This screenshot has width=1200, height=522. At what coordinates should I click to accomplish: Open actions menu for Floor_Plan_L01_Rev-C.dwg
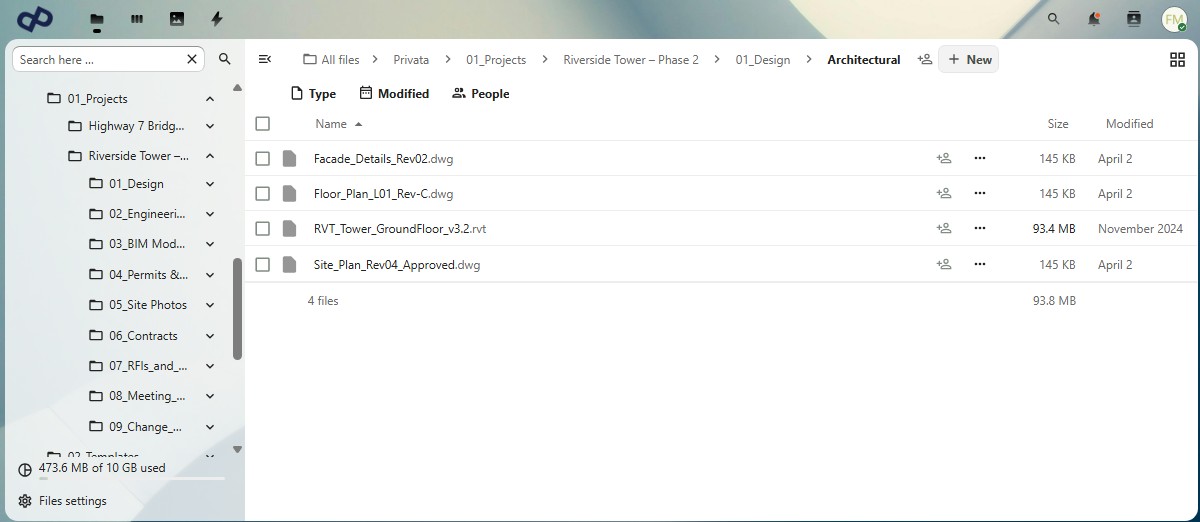[x=980, y=193]
